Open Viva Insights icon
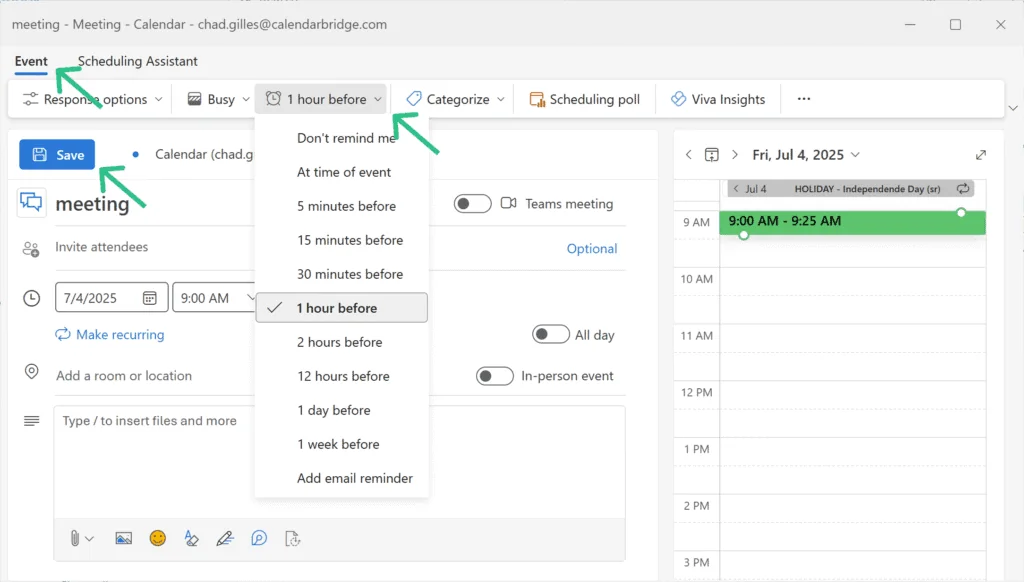The width and height of the screenshot is (1024, 582). 679,99
